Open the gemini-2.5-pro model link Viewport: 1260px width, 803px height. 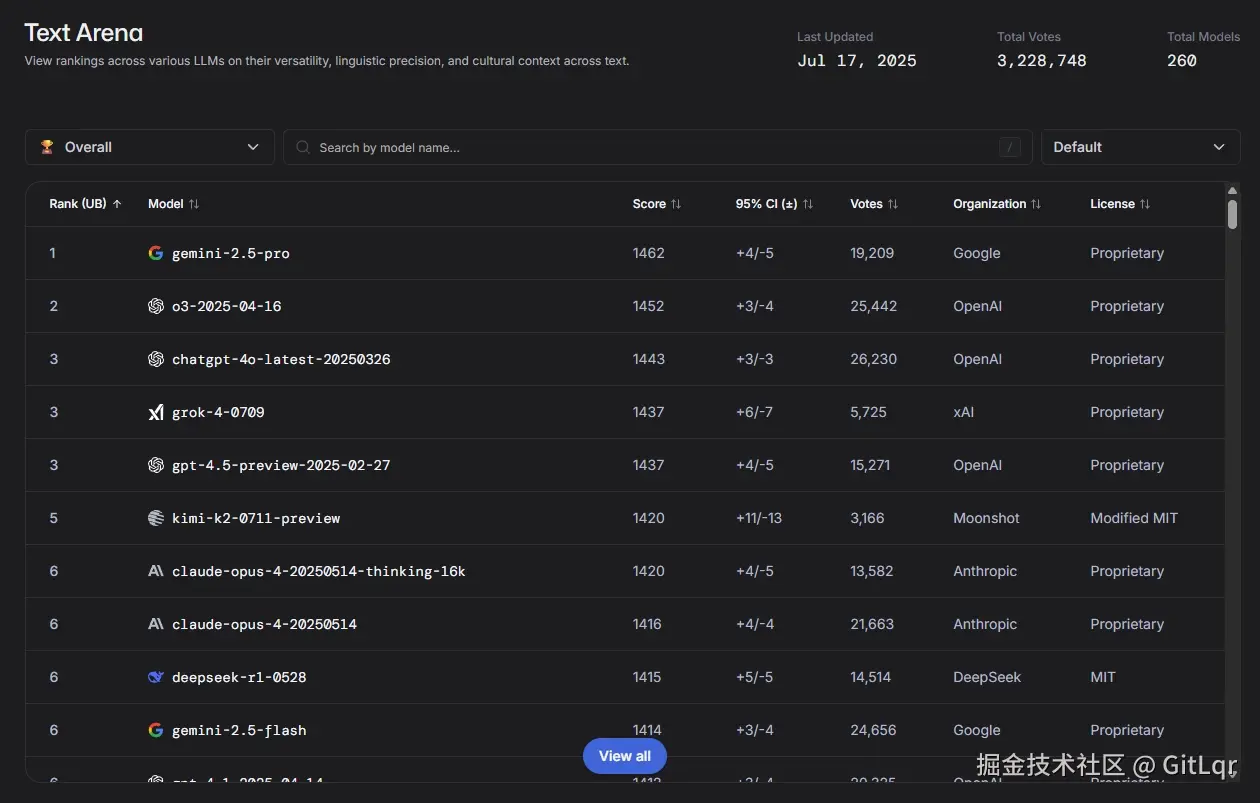231,254
